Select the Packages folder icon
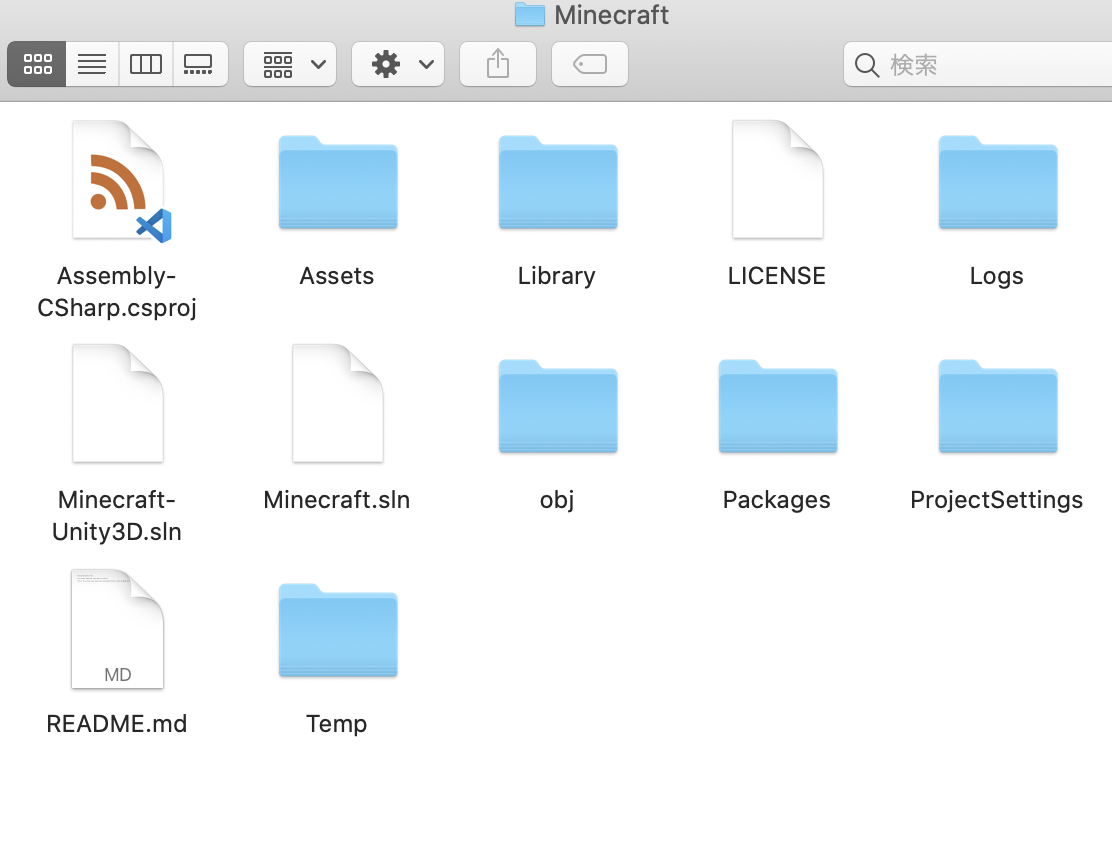The height and width of the screenshot is (868, 1112). tap(778, 406)
